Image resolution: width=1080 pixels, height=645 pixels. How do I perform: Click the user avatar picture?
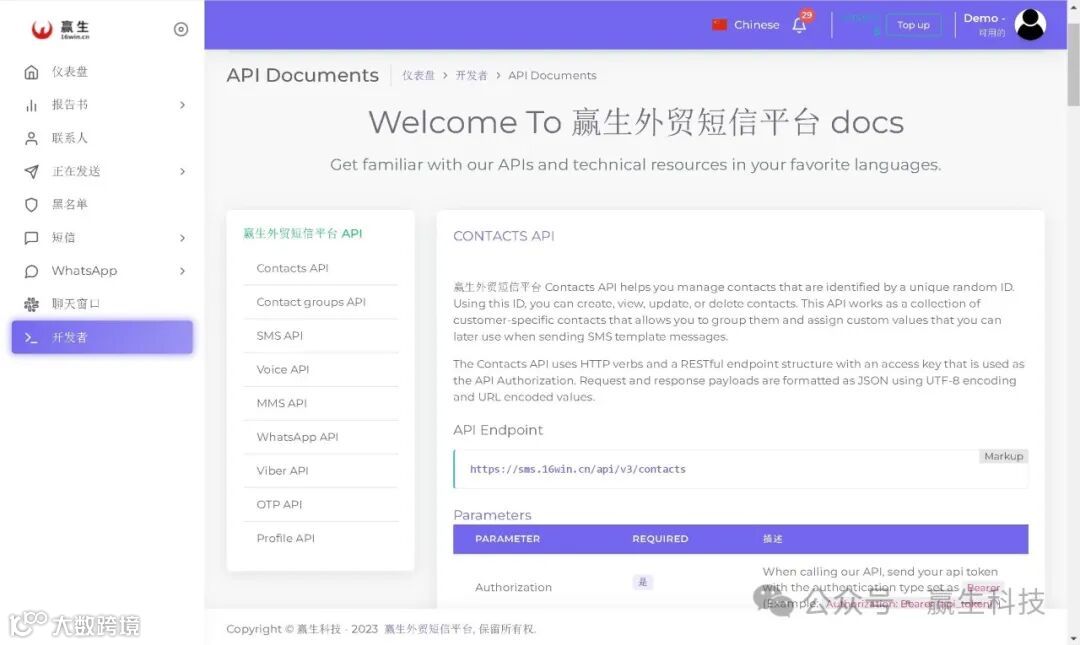click(x=1030, y=25)
